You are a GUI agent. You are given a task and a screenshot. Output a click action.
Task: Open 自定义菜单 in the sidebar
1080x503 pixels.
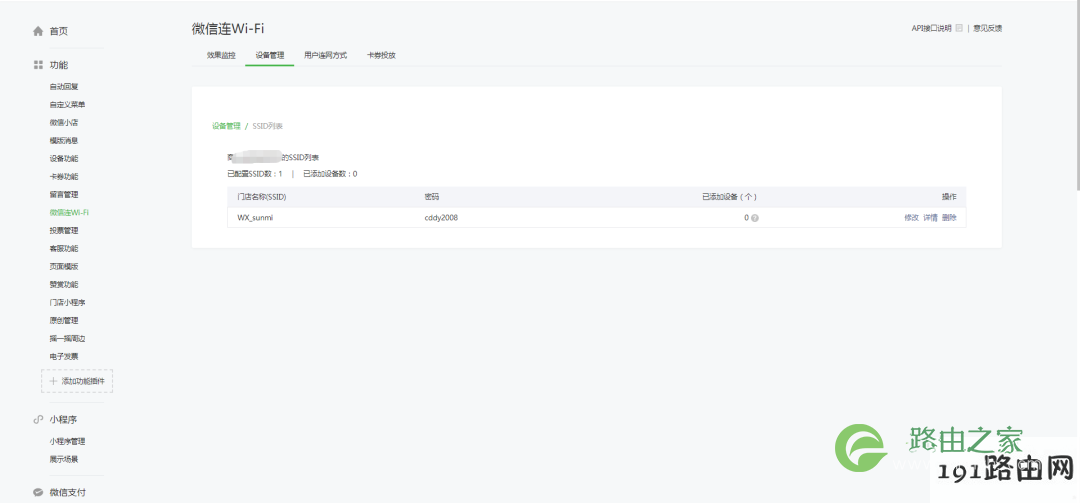(68, 105)
